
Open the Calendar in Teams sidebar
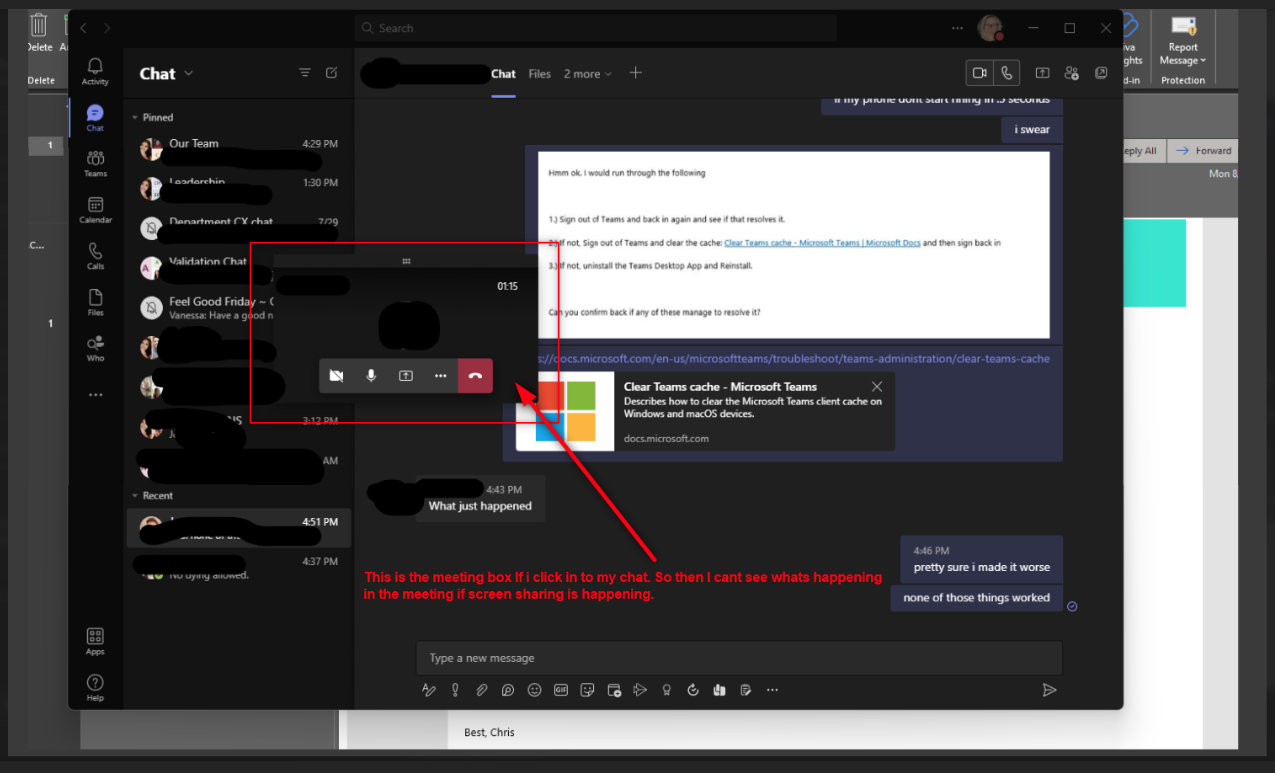click(x=95, y=209)
